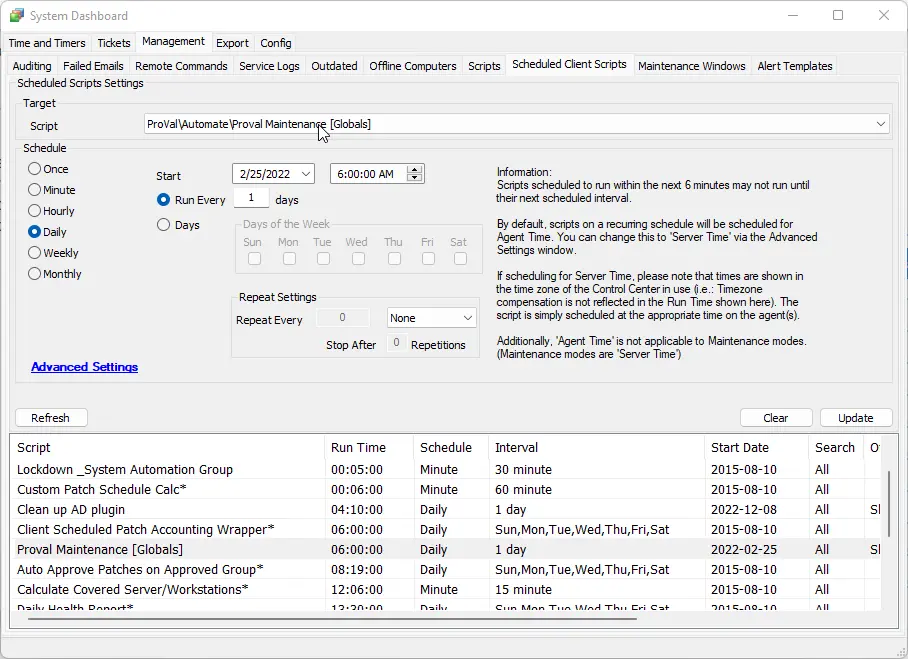The image size is (908, 659).
Task: Sort by Start Date column header
Action: [x=756, y=447]
